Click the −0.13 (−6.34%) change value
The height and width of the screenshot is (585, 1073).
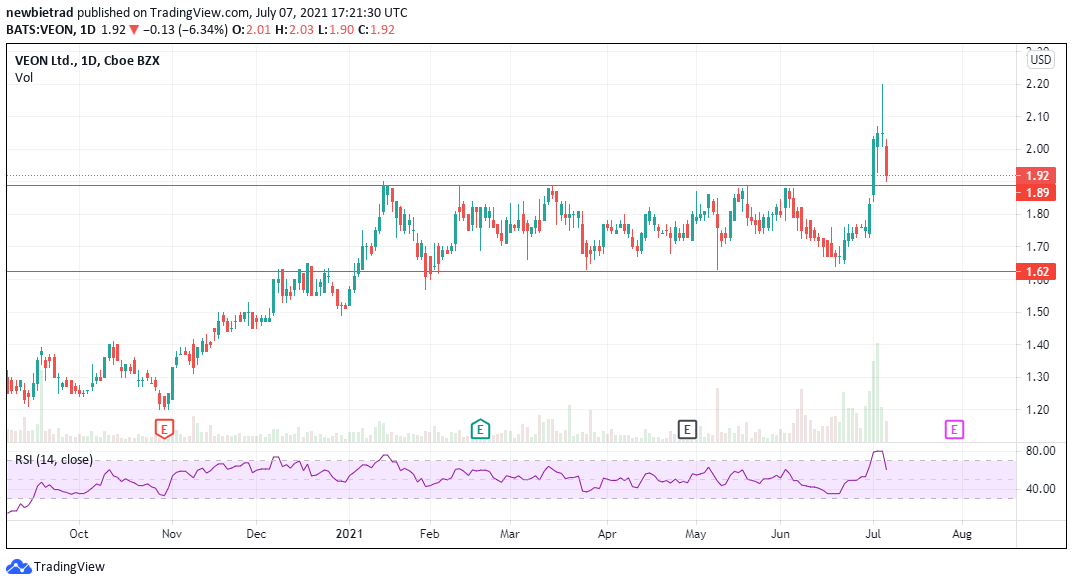pyautogui.click(x=185, y=29)
